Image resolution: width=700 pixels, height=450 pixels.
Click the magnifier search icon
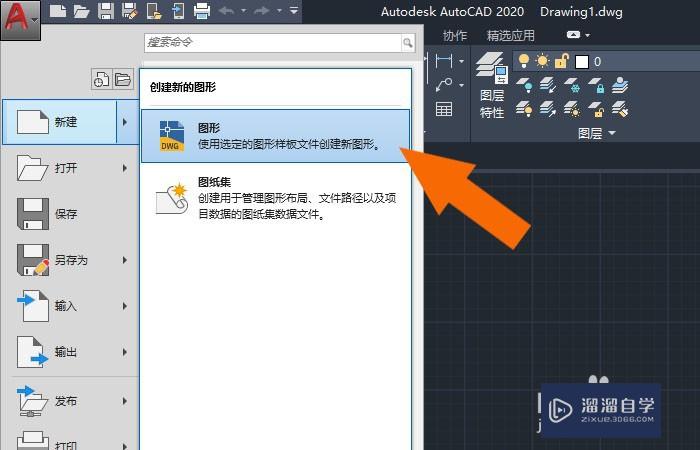[x=408, y=43]
